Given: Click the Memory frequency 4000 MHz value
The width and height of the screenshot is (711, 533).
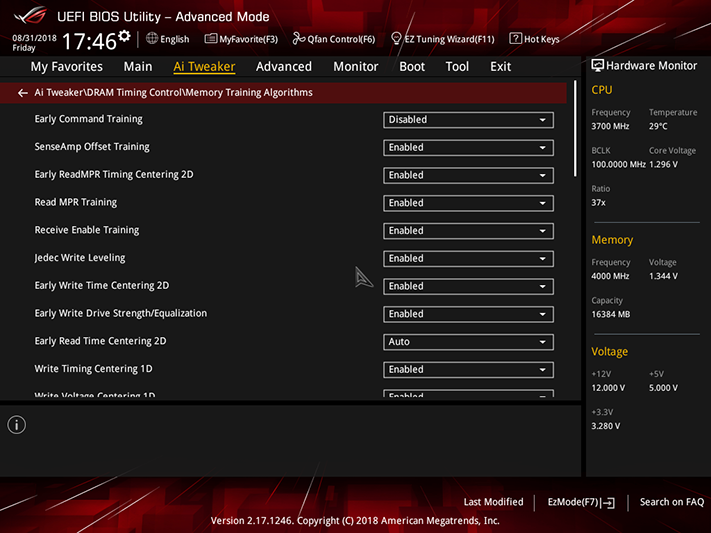Looking at the screenshot, I should click(x=610, y=276).
